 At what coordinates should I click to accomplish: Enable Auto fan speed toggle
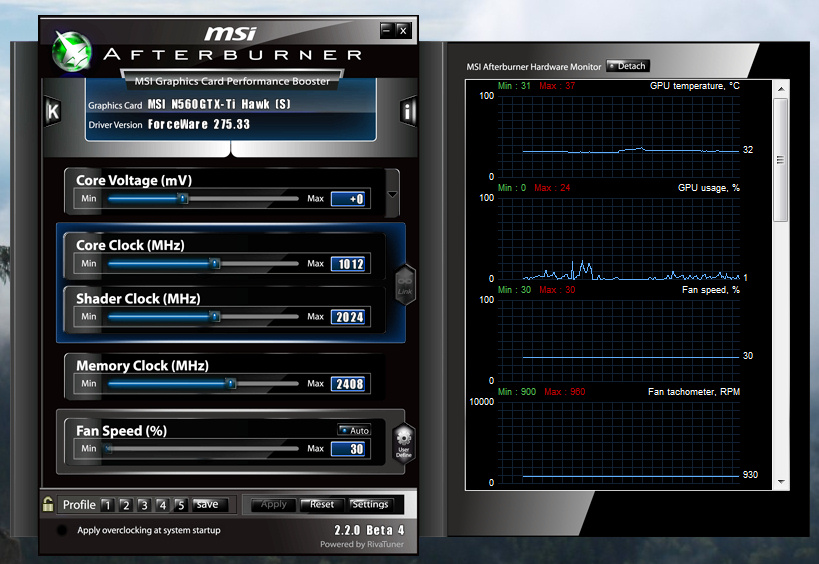point(354,430)
